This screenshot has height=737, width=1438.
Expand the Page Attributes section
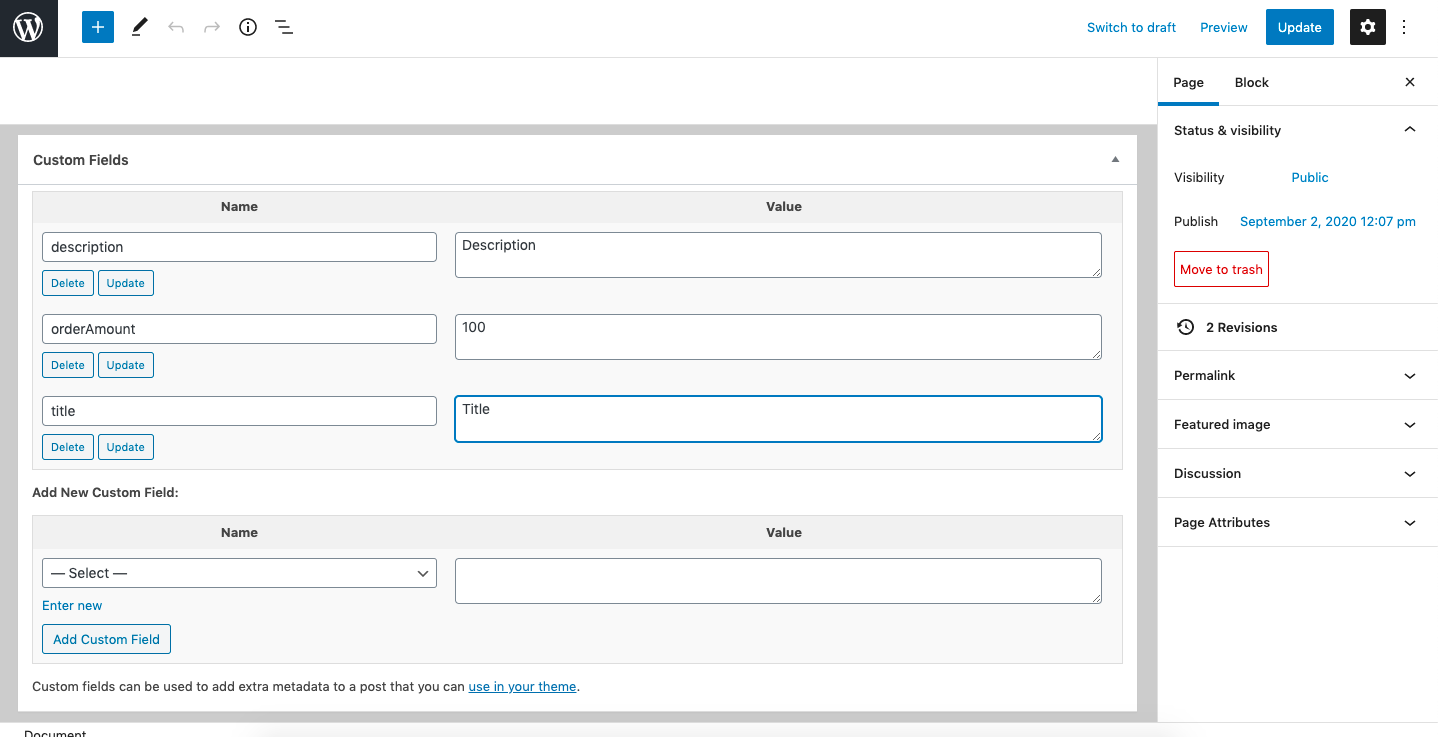pos(1410,523)
